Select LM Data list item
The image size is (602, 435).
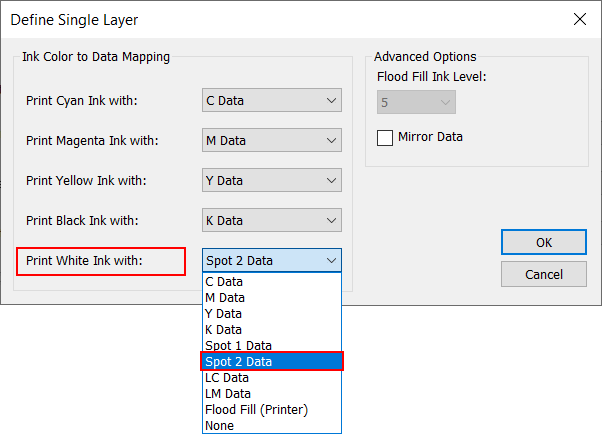tap(271, 393)
